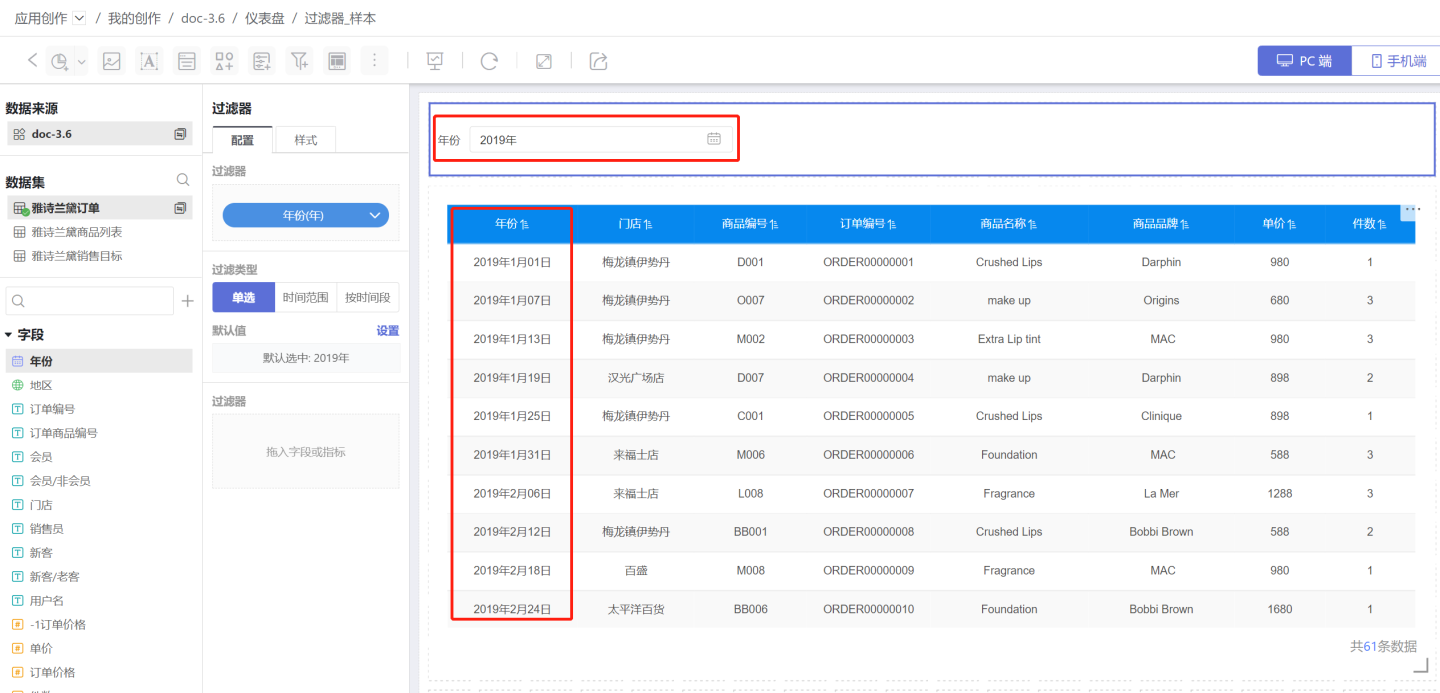Expand the 年份(年) filter dropdown
Image resolution: width=1440 pixels, height=693 pixels.
coord(375,215)
